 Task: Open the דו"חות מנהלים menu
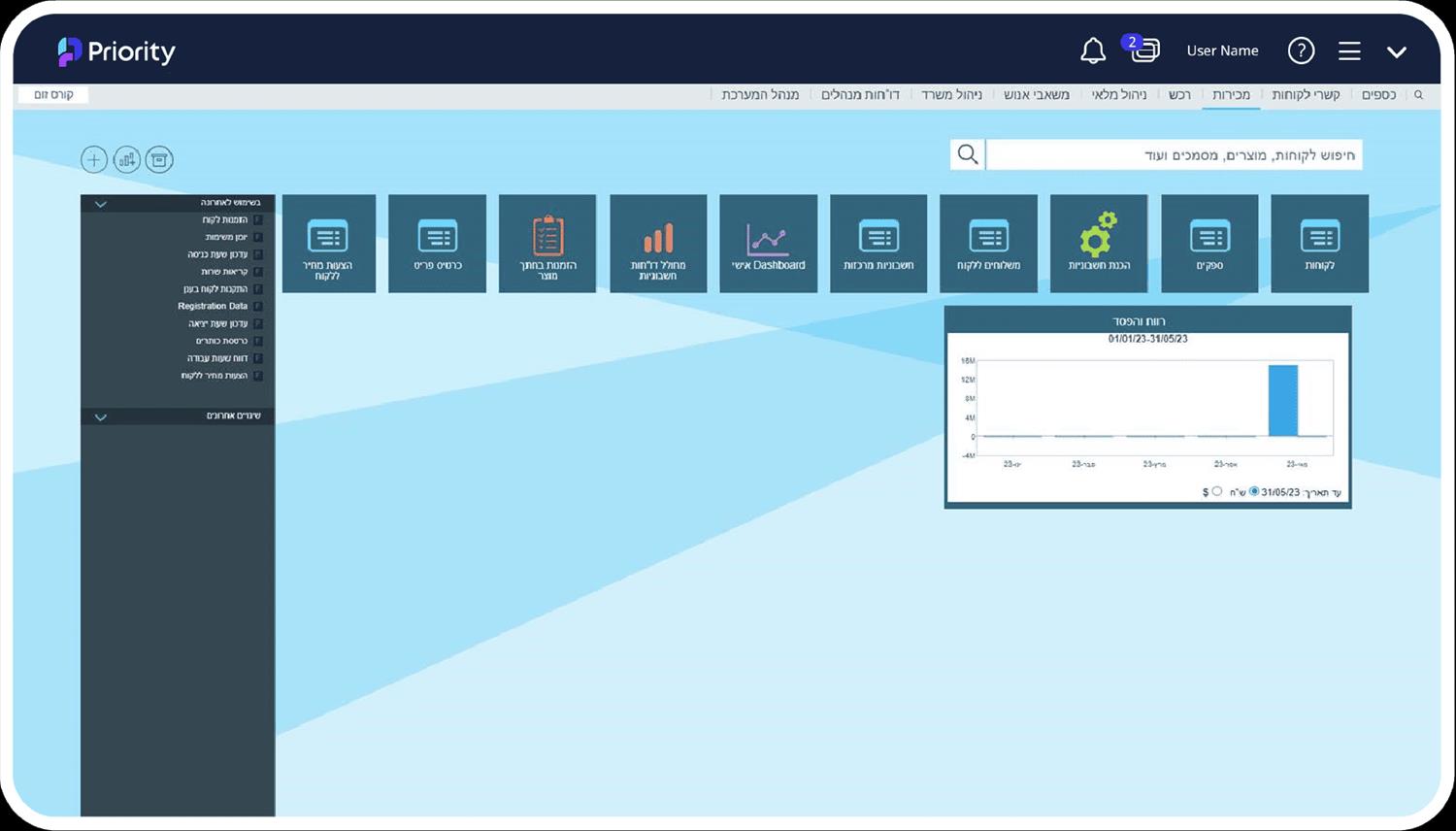860,95
